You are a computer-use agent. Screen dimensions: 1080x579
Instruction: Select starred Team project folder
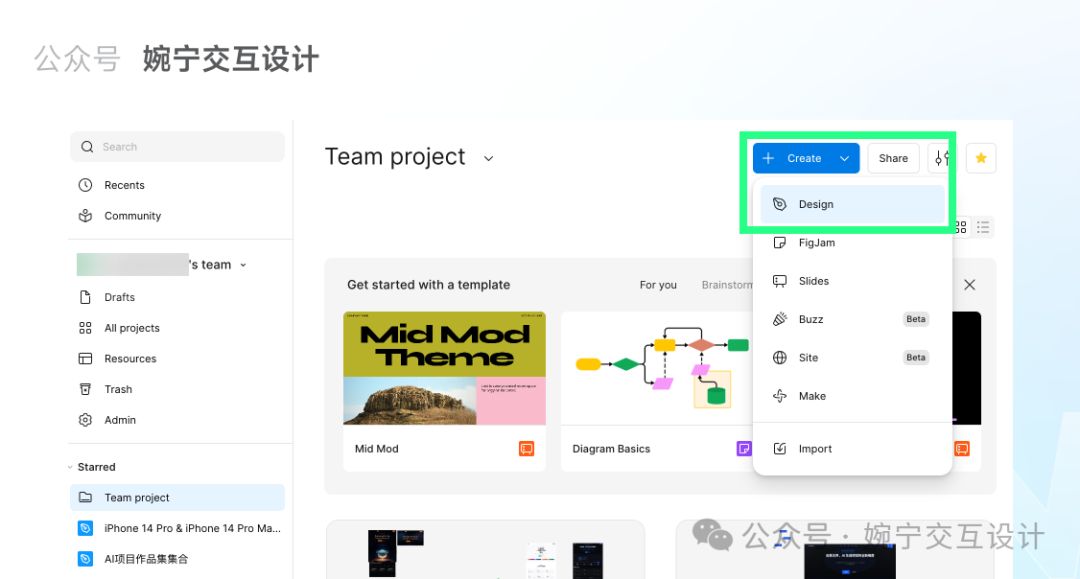177,497
